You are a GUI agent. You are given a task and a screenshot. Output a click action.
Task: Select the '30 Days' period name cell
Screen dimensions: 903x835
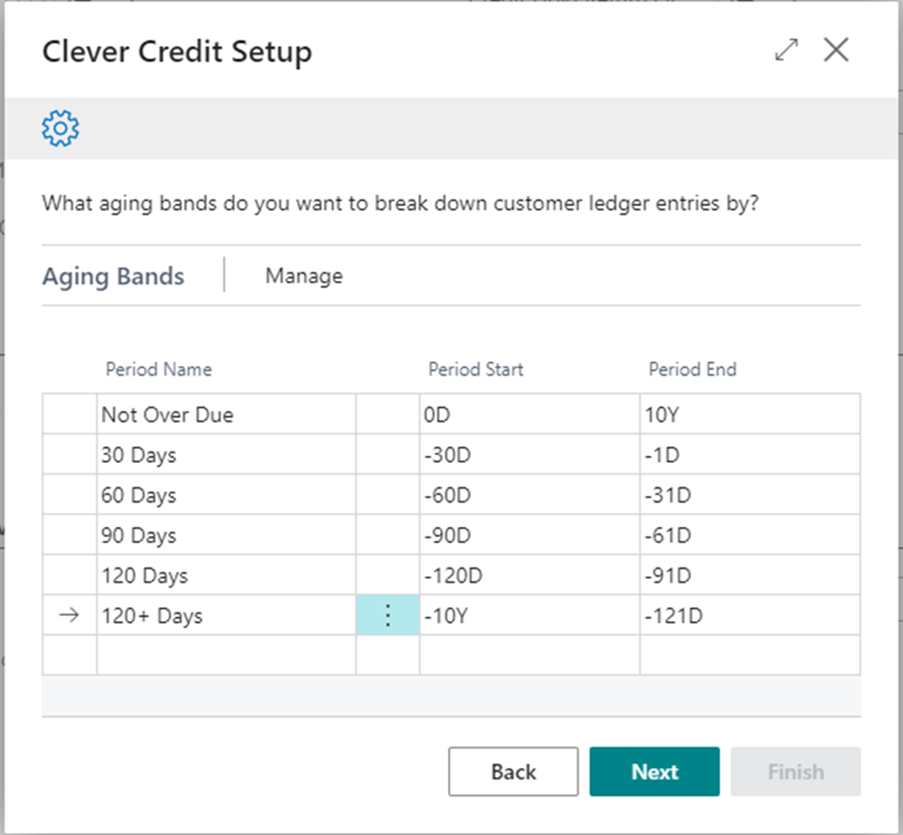tap(226, 454)
